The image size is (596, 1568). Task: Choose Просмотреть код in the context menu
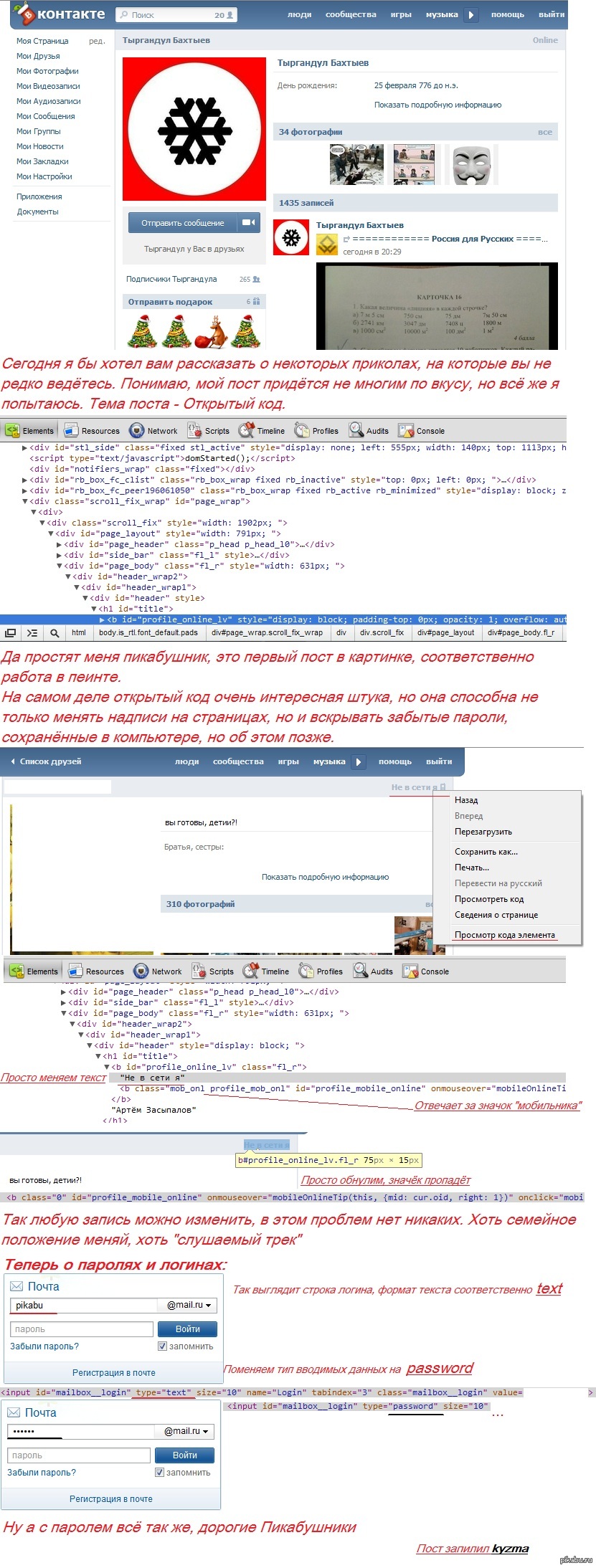[489, 899]
